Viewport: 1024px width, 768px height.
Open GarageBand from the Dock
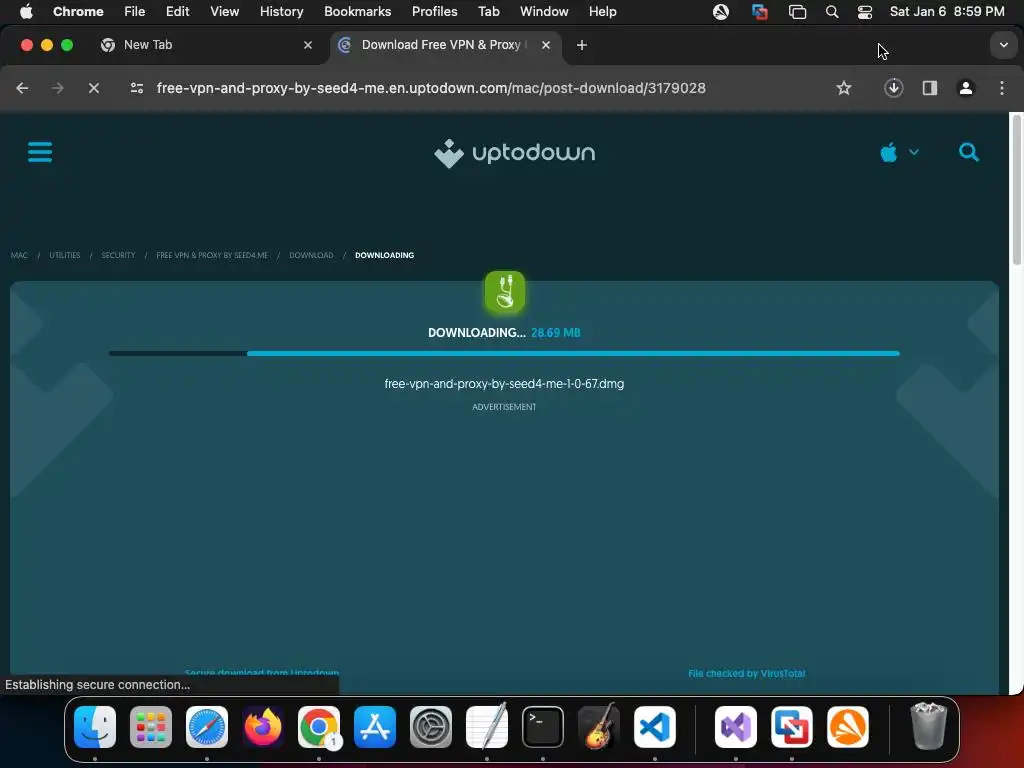(599, 727)
